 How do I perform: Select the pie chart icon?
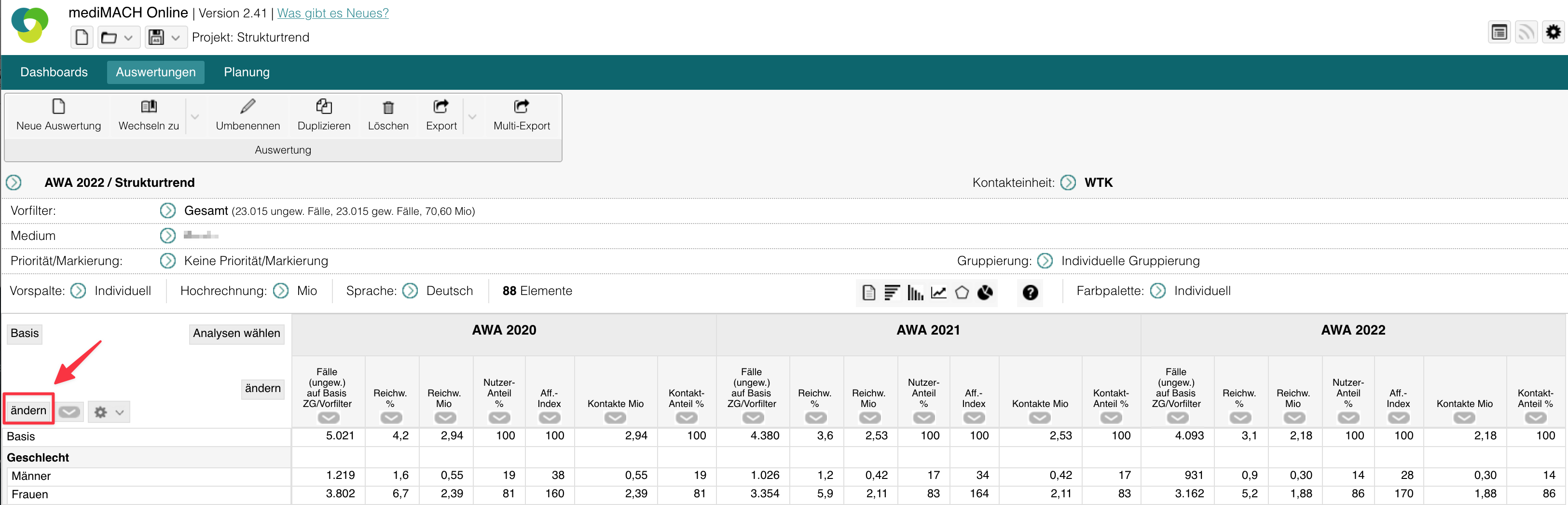(985, 293)
